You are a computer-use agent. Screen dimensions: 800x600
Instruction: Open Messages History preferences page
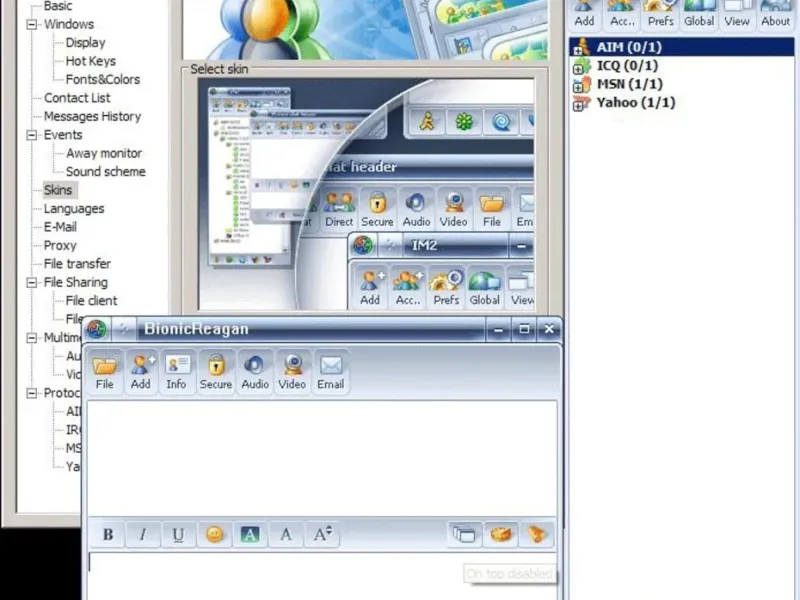pyautogui.click(x=92, y=116)
